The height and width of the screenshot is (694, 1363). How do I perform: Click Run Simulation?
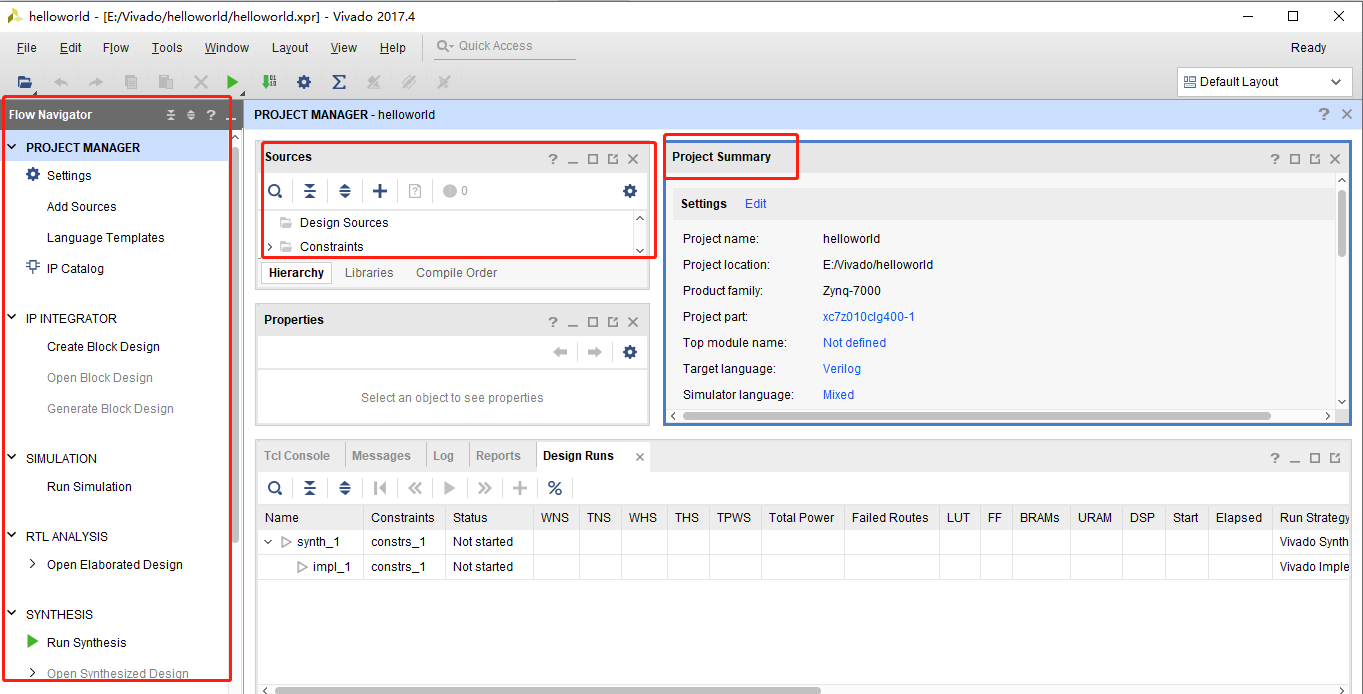click(x=89, y=487)
